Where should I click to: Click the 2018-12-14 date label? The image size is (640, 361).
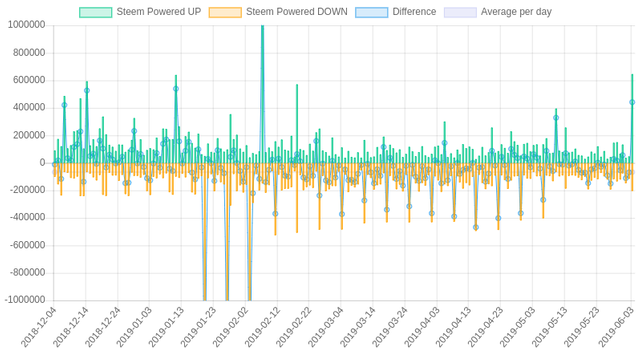pyautogui.click(x=71, y=327)
